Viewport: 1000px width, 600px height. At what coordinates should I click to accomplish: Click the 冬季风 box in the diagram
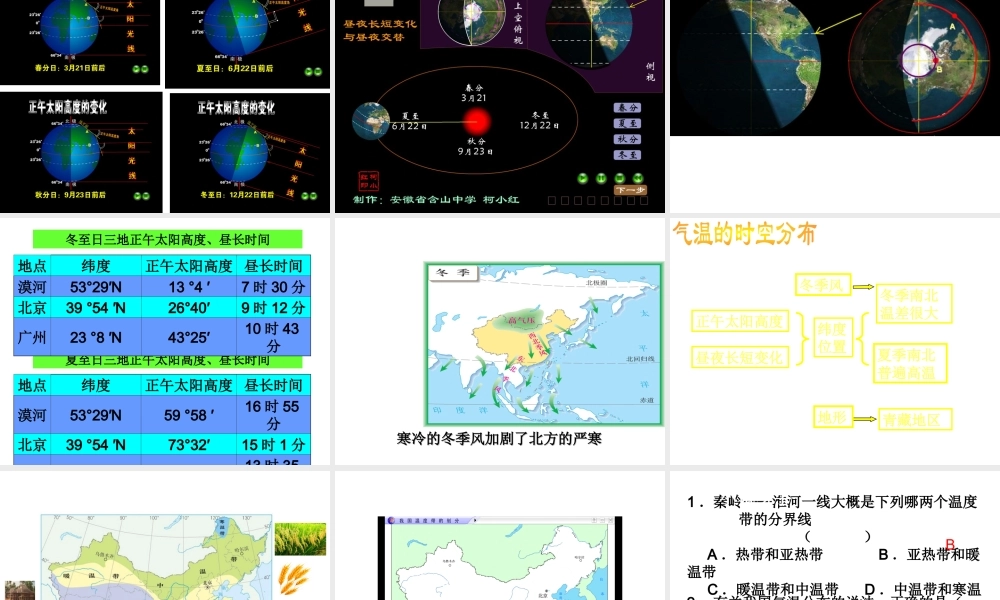(823, 284)
